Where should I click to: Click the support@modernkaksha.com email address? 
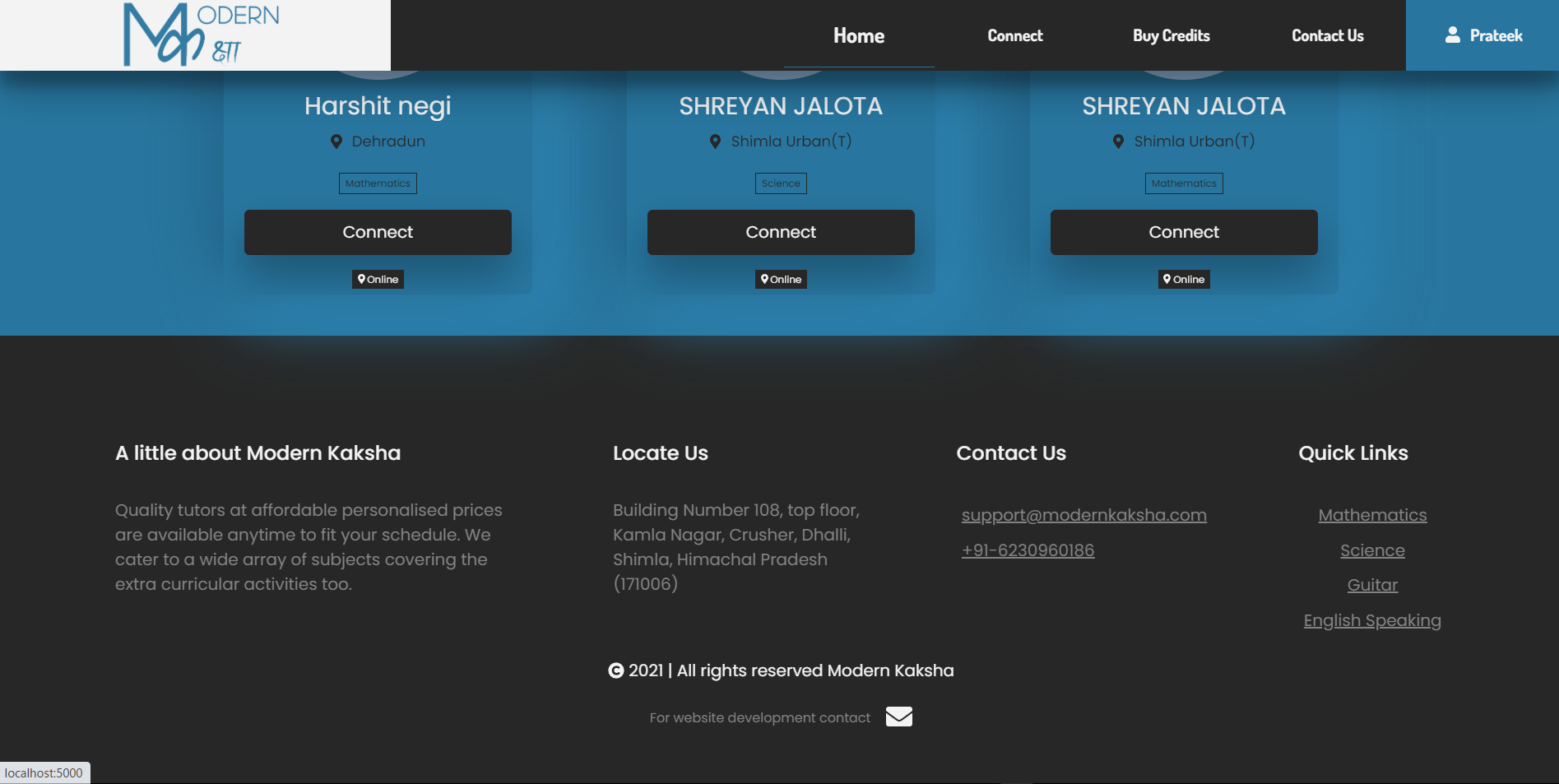1083,514
